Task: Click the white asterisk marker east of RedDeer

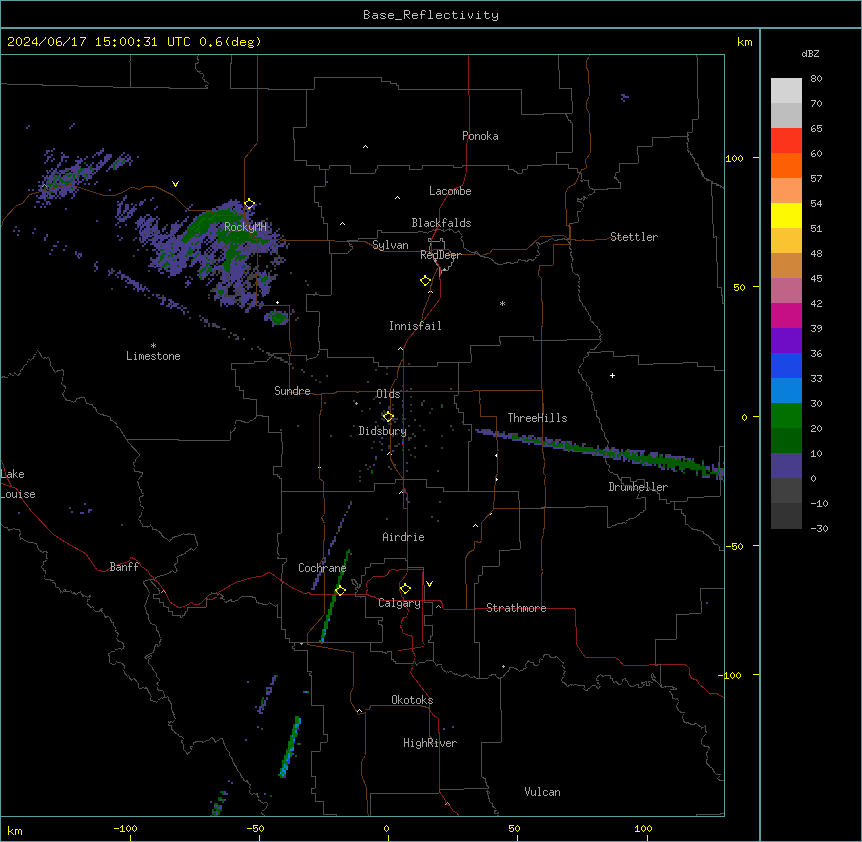Action: coord(502,303)
